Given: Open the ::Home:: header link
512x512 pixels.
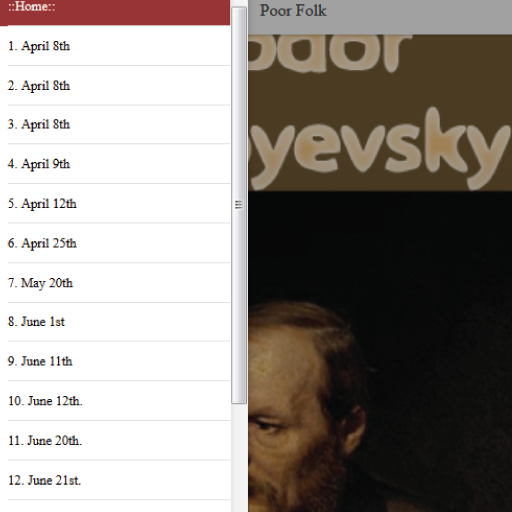Looking at the screenshot, I should tap(32, 6).
